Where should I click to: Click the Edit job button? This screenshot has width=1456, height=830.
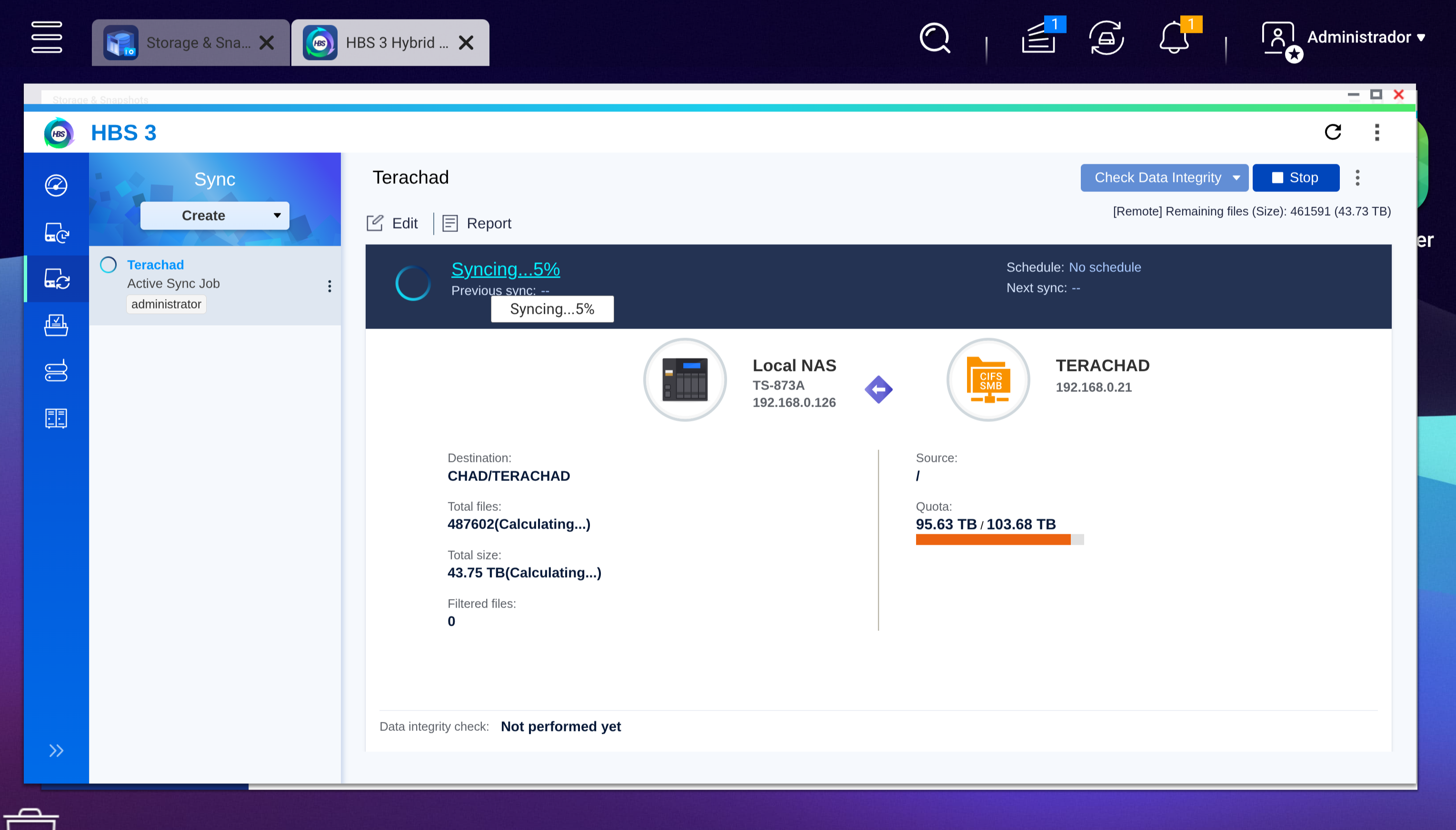[392, 223]
